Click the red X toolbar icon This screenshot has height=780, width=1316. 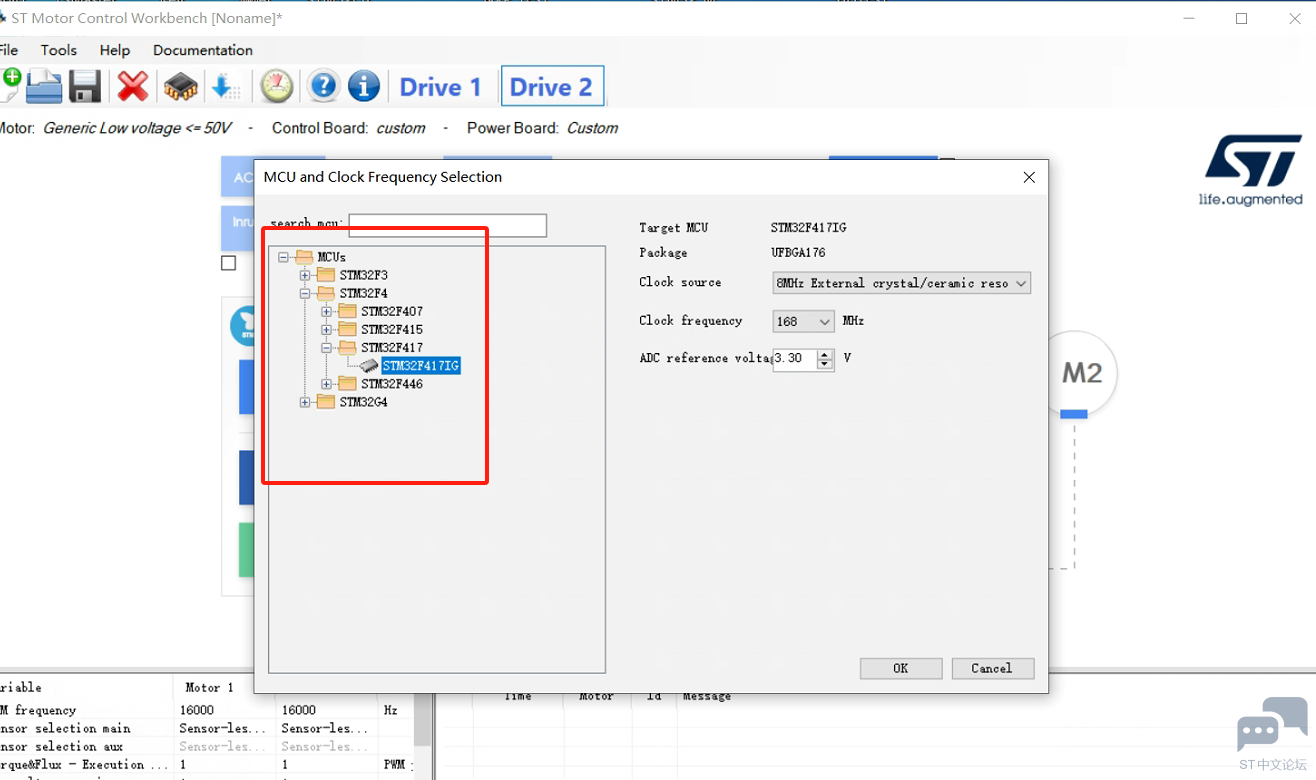tap(132, 87)
